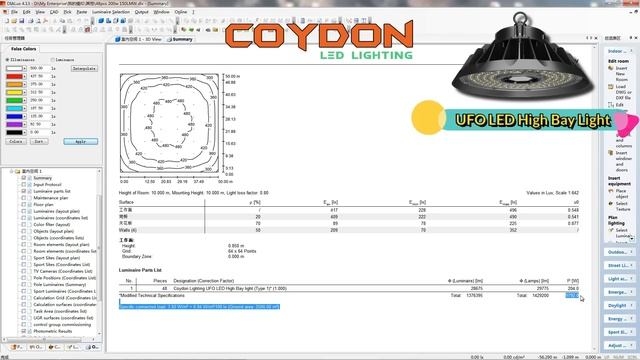Click the Colors button
640x360 pixels.
click(x=16, y=142)
